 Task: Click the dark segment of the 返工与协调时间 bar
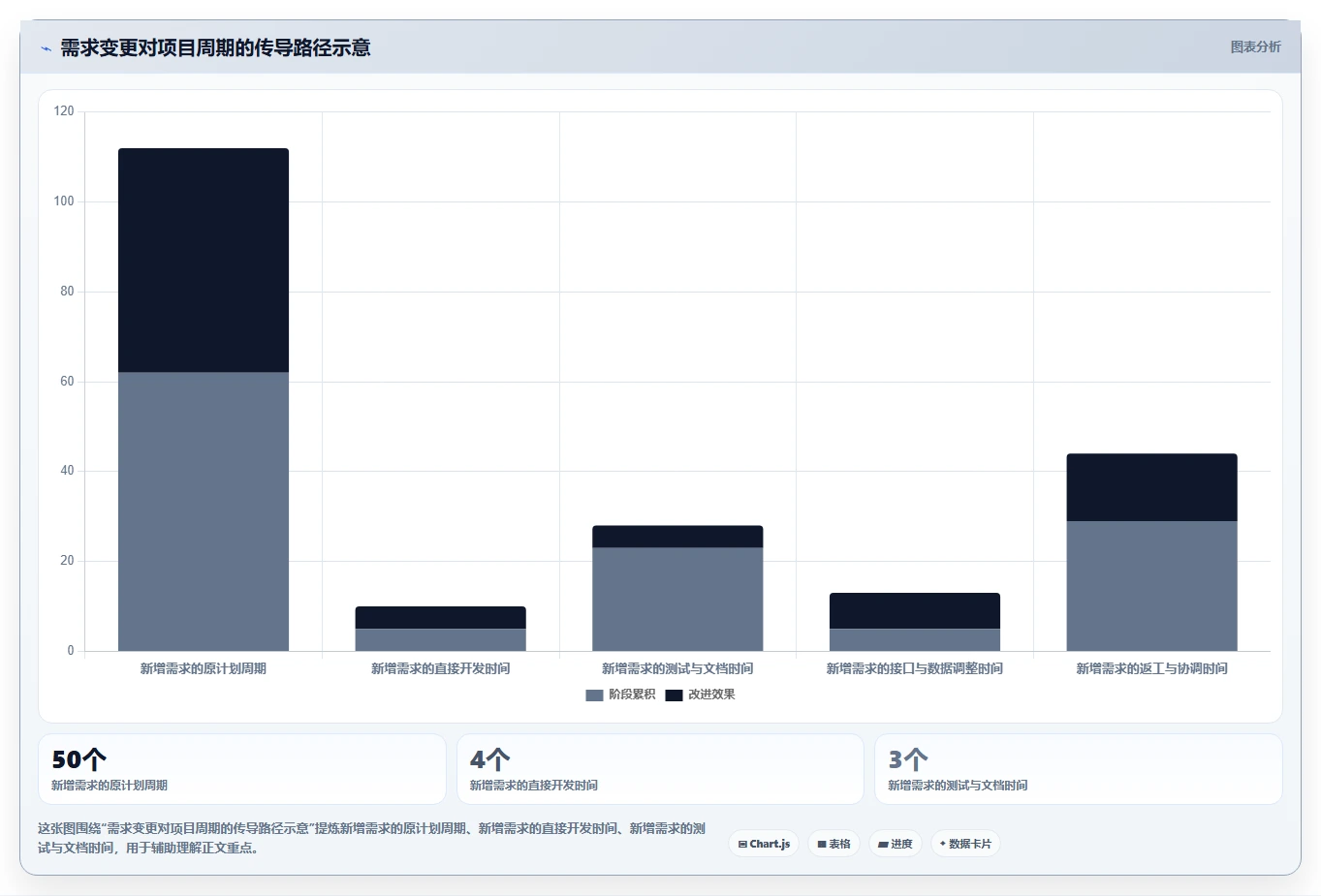tap(1152, 488)
